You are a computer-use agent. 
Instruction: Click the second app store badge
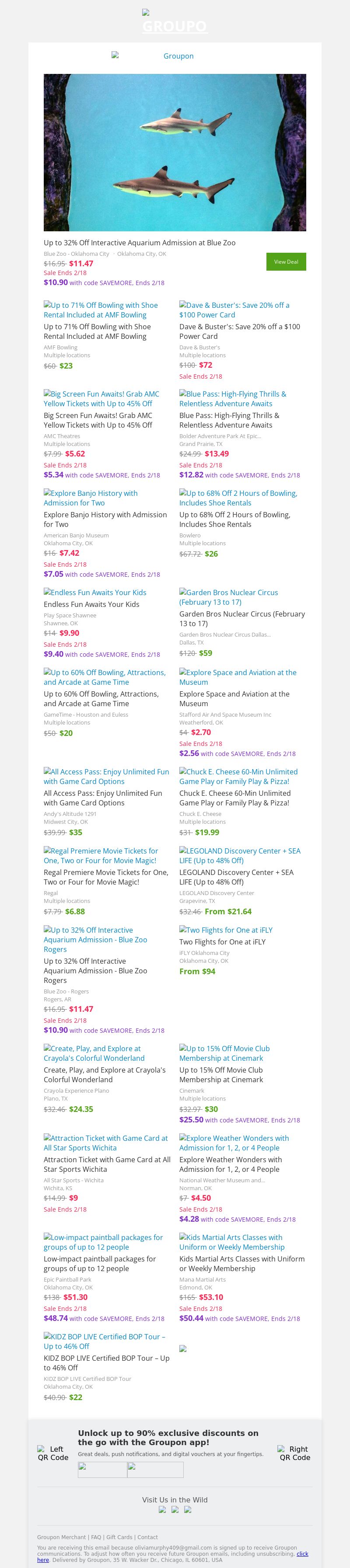pos(155,1469)
